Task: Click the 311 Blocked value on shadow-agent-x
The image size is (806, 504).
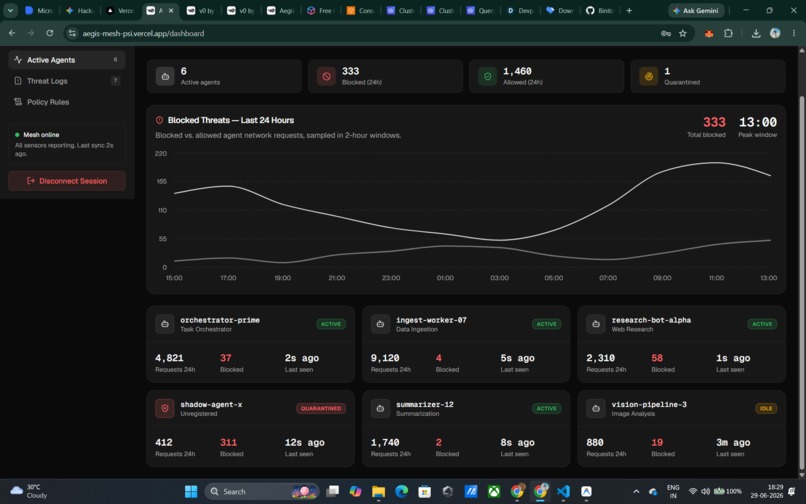Action: coord(228,442)
